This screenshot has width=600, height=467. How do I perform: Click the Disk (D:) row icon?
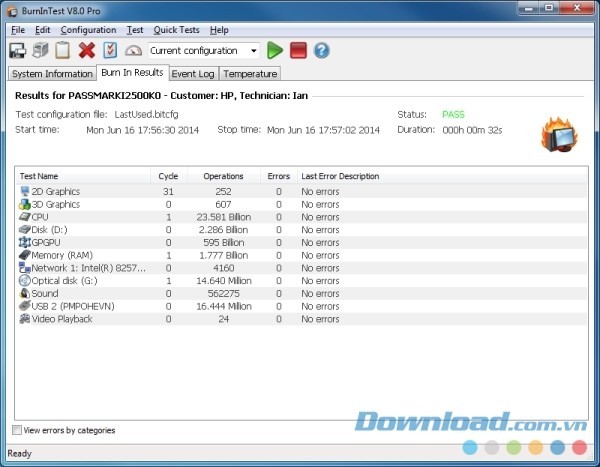(x=25, y=230)
